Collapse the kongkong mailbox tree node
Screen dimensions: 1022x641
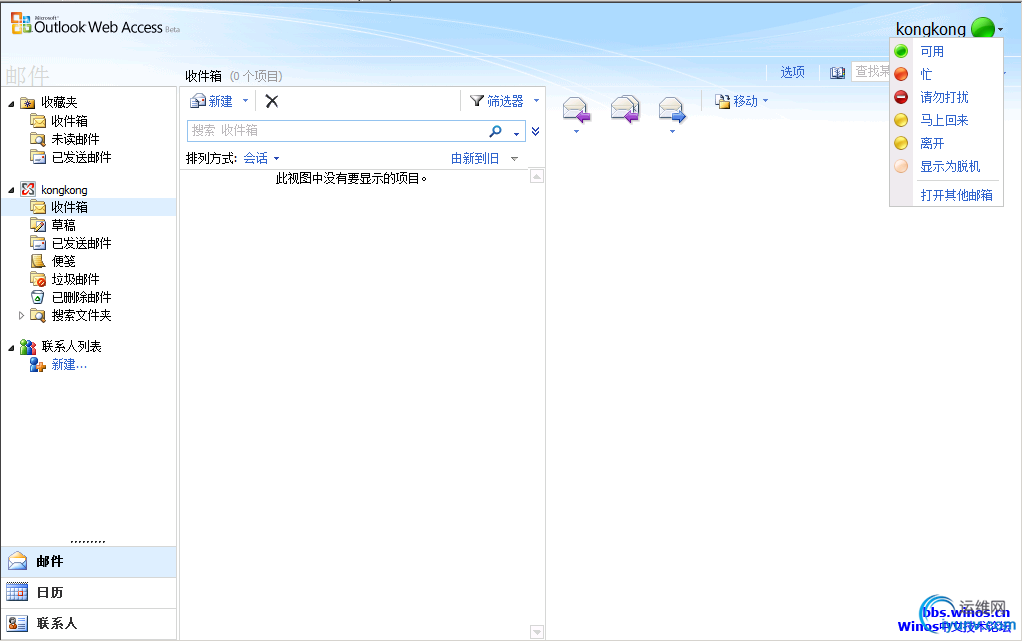(11, 190)
